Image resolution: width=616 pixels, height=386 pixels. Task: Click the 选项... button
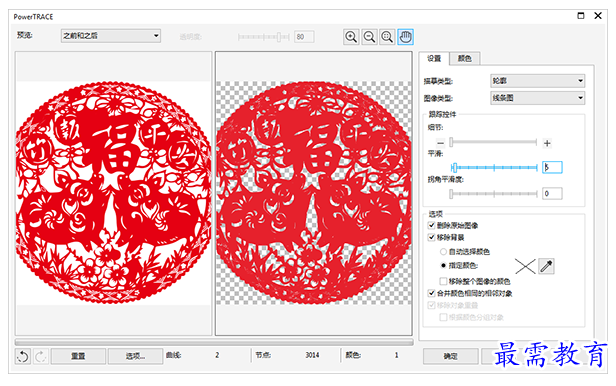(135, 357)
